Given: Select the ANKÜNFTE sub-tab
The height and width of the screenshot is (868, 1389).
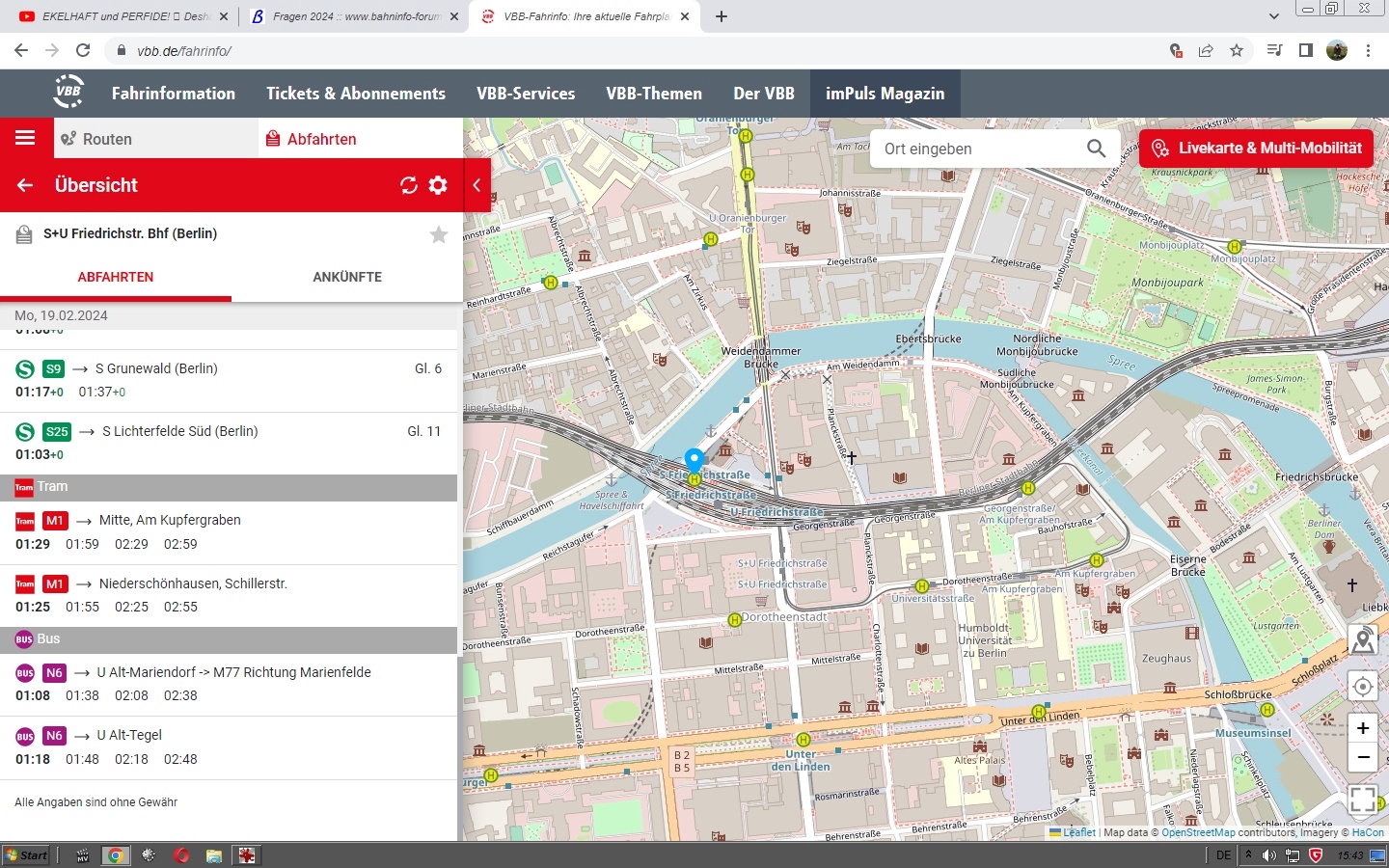Looking at the screenshot, I should click(x=347, y=277).
